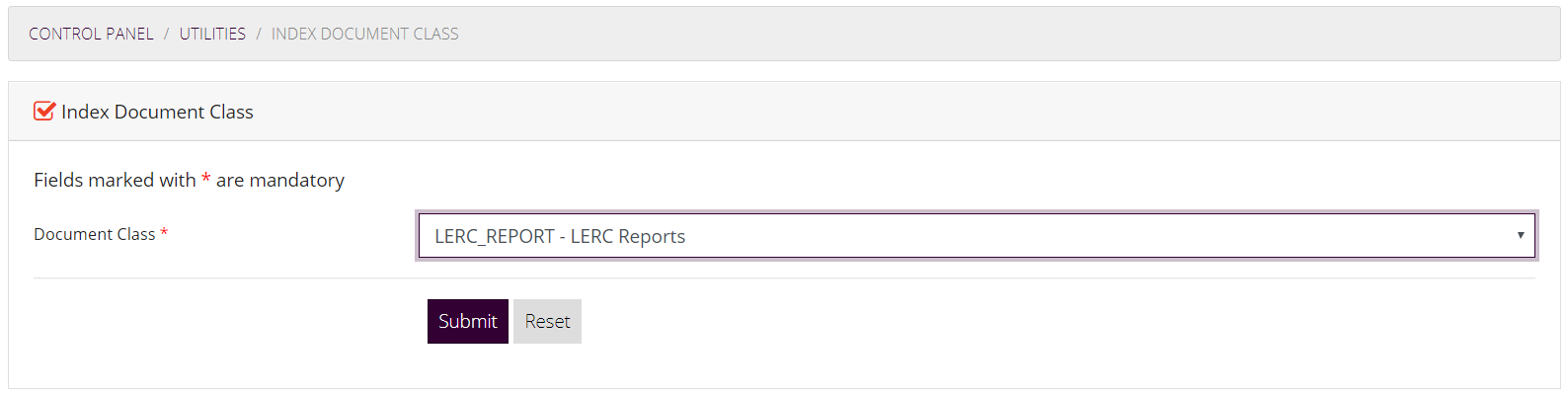
Task: Click the word 'mandatory' in the notice
Action: pos(297,180)
